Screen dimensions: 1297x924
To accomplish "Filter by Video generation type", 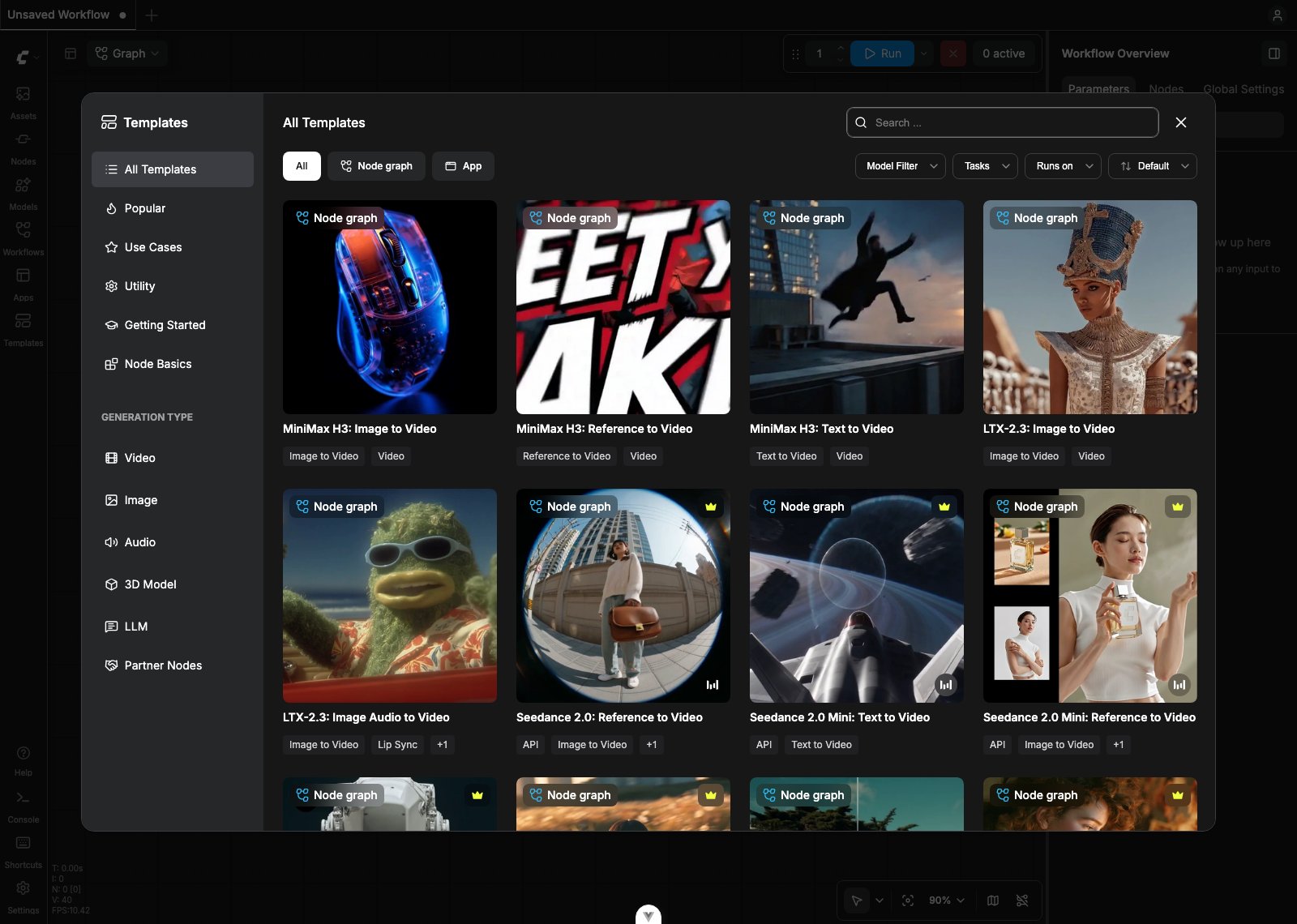I will (173, 458).
